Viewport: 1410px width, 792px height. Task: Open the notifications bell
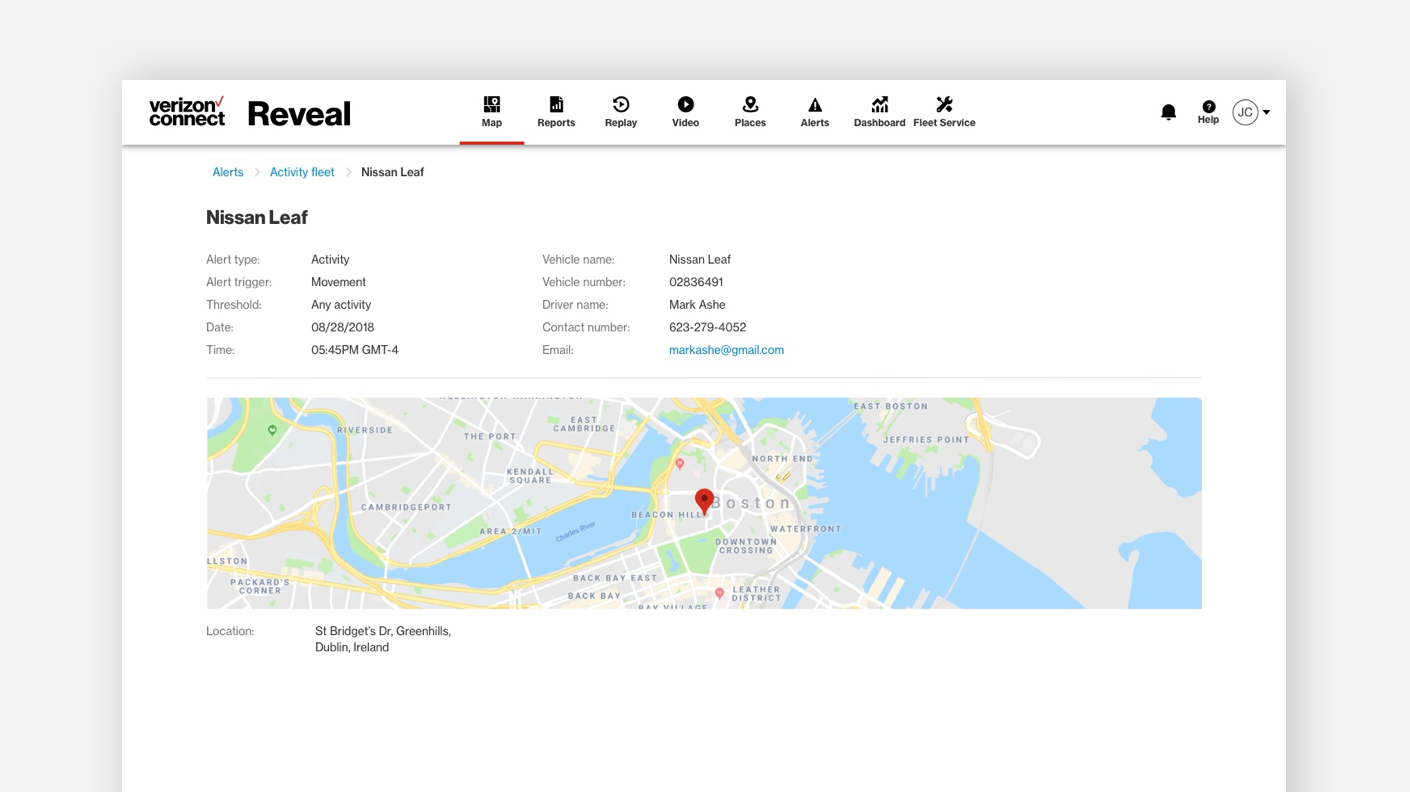click(x=1168, y=112)
